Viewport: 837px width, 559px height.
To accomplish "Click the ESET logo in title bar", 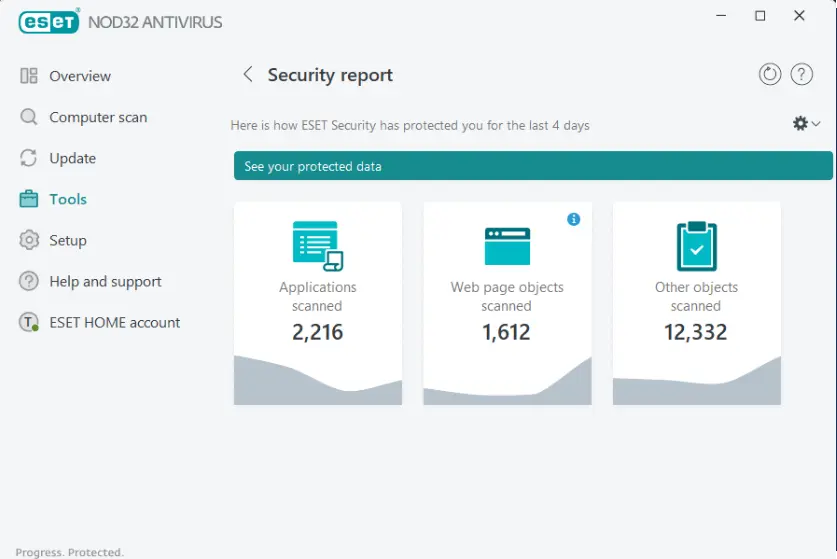I will pos(48,21).
